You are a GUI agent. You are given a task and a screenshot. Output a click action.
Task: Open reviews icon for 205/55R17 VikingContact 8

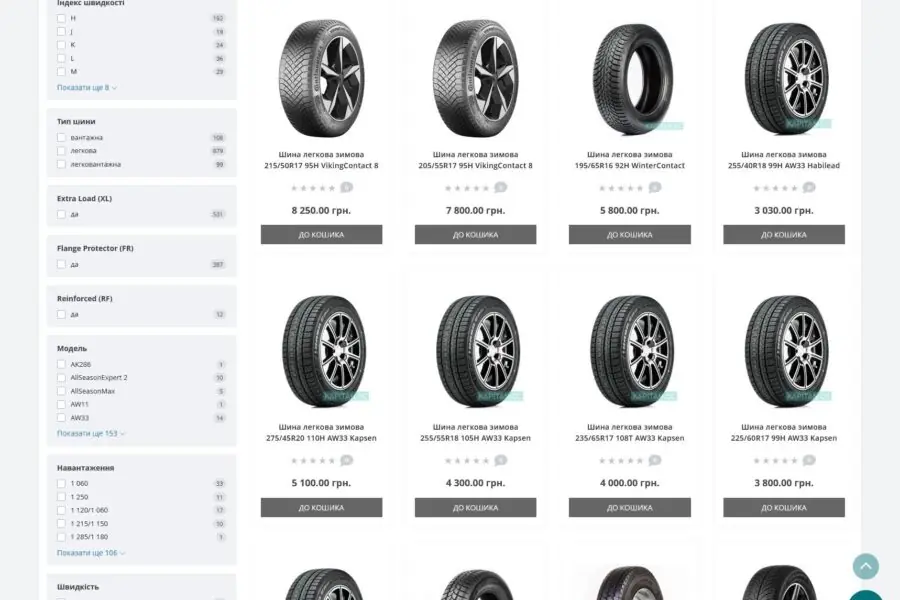click(x=501, y=187)
